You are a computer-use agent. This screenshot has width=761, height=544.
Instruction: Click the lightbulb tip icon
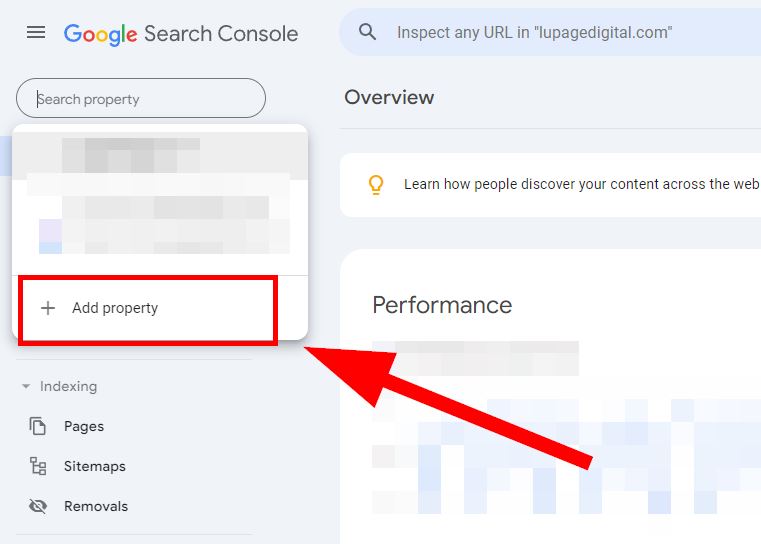tap(376, 184)
